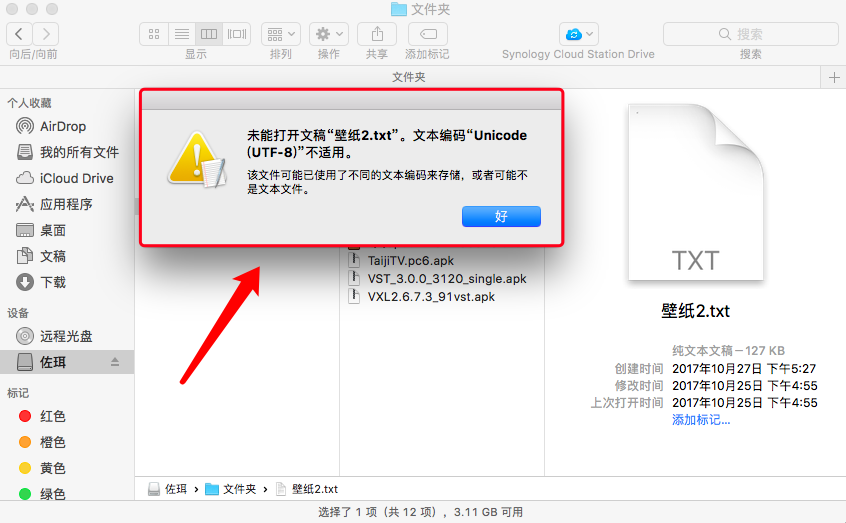Click the 设备 sidebar heading

[18, 313]
